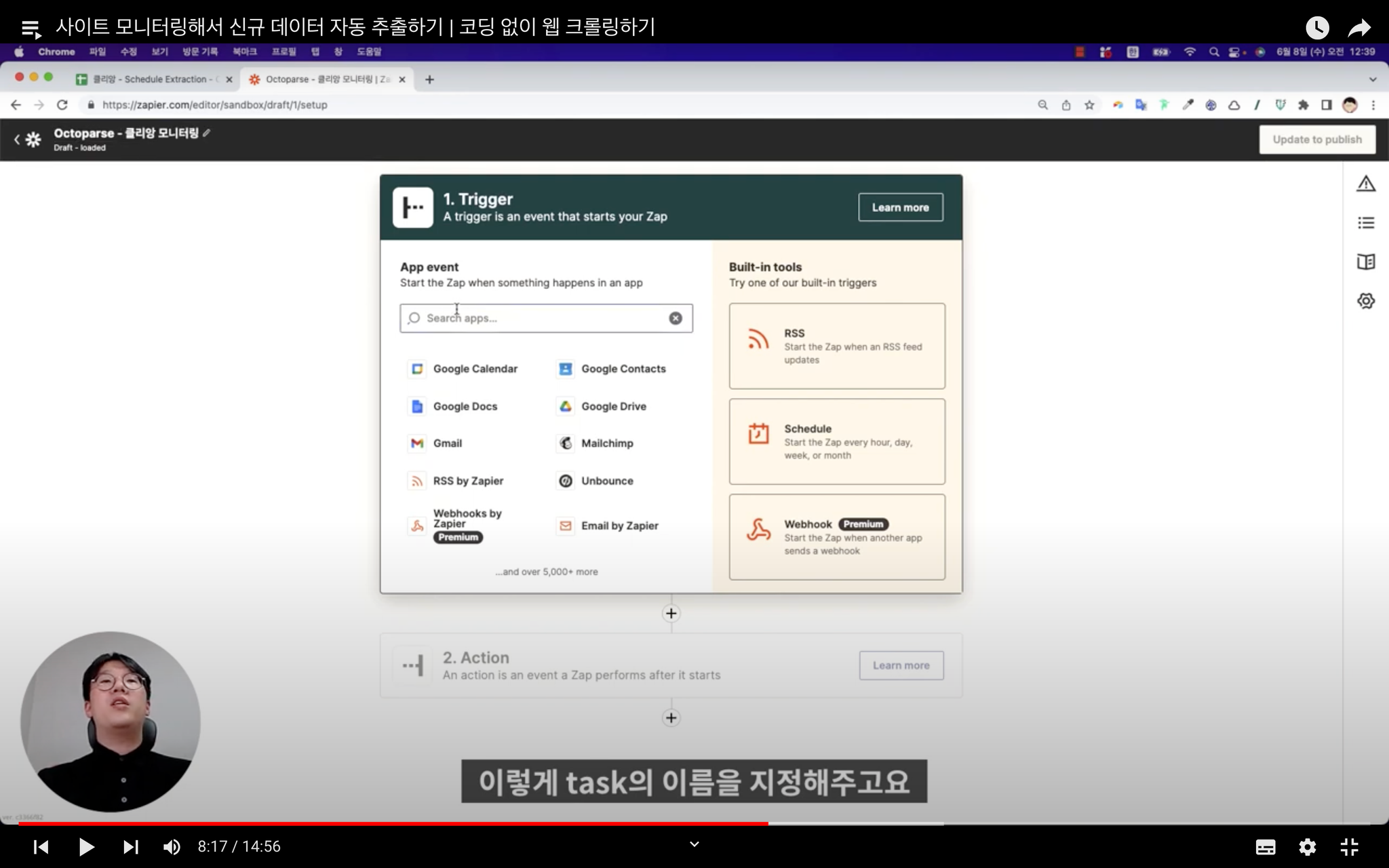Image resolution: width=1389 pixels, height=868 pixels.
Task: Choose Google Docs as trigger app
Action: [x=454, y=406]
